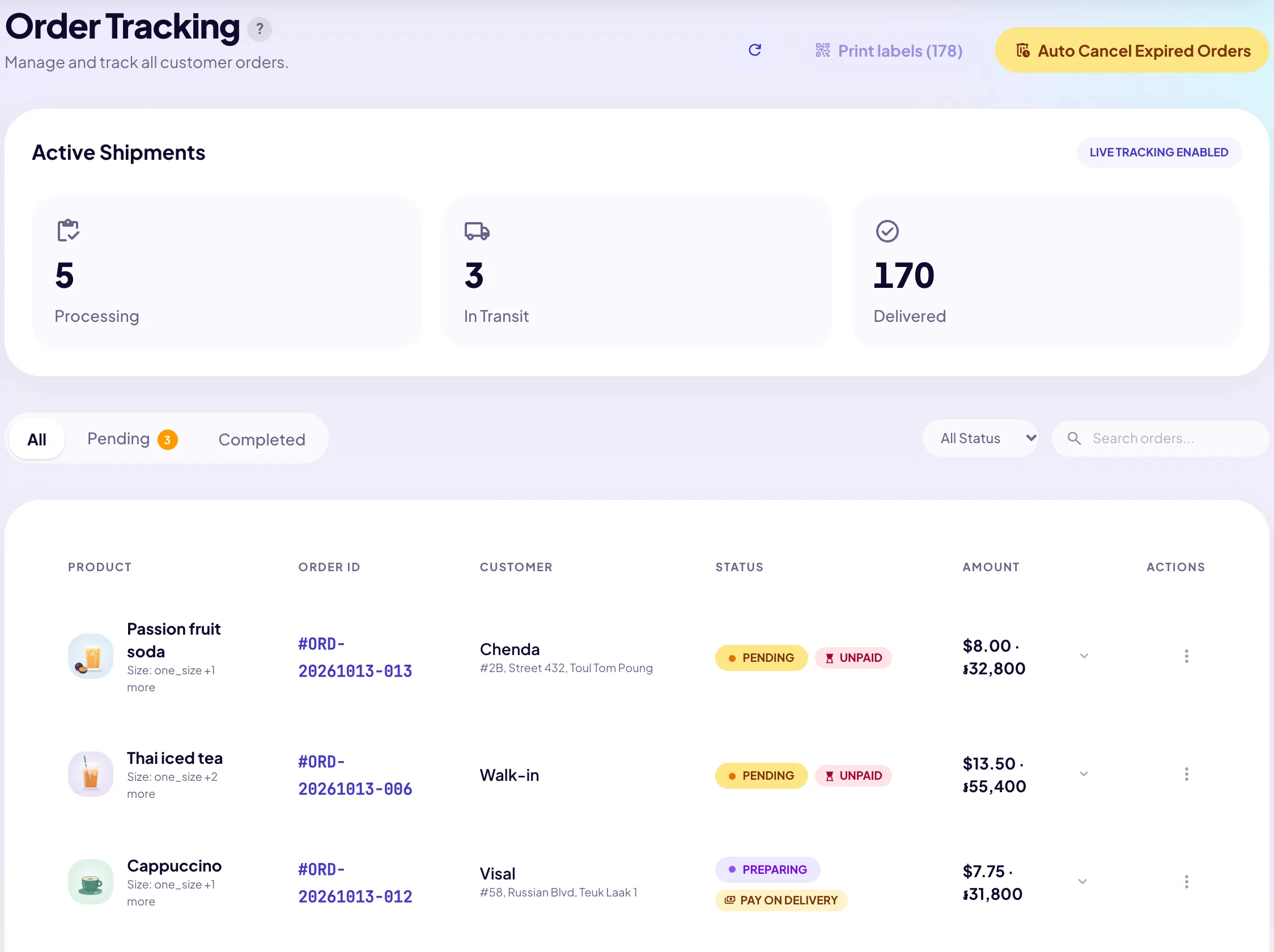Image resolution: width=1274 pixels, height=952 pixels.
Task: Switch to the Pending tab
Action: point(133,439)
